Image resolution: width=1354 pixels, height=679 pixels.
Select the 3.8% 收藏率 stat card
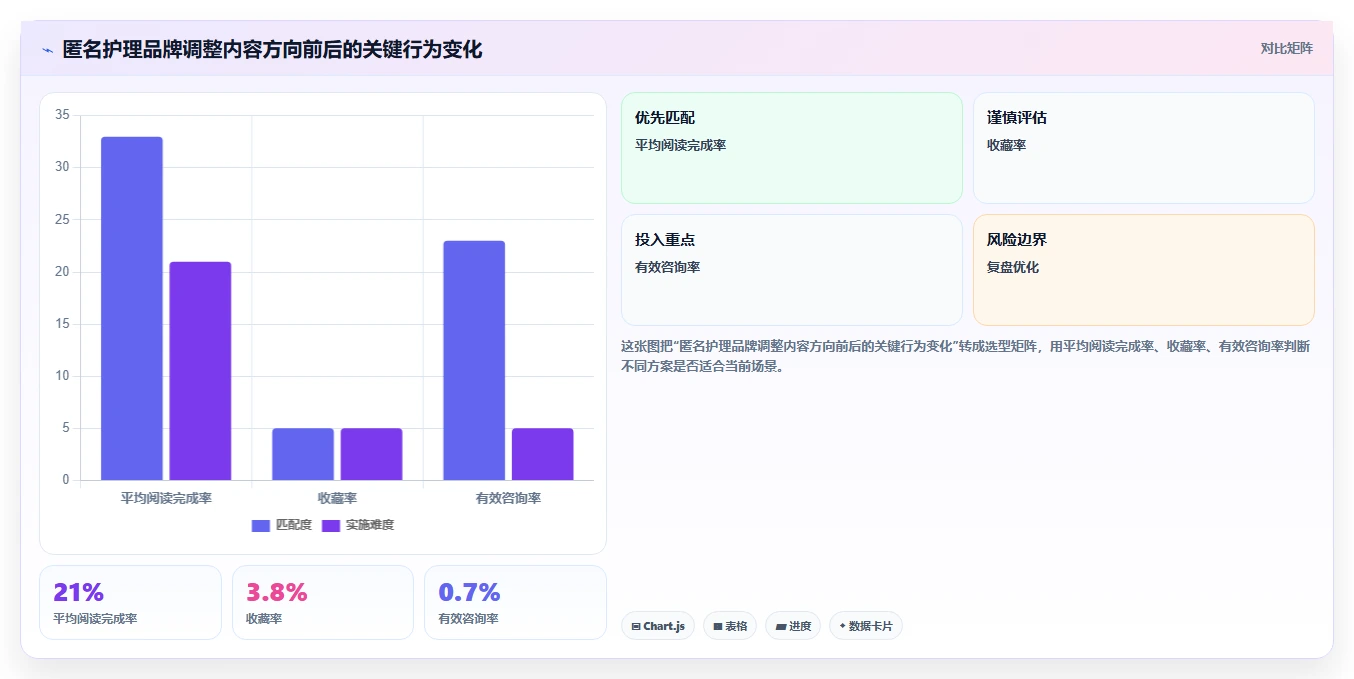point(323,602)
